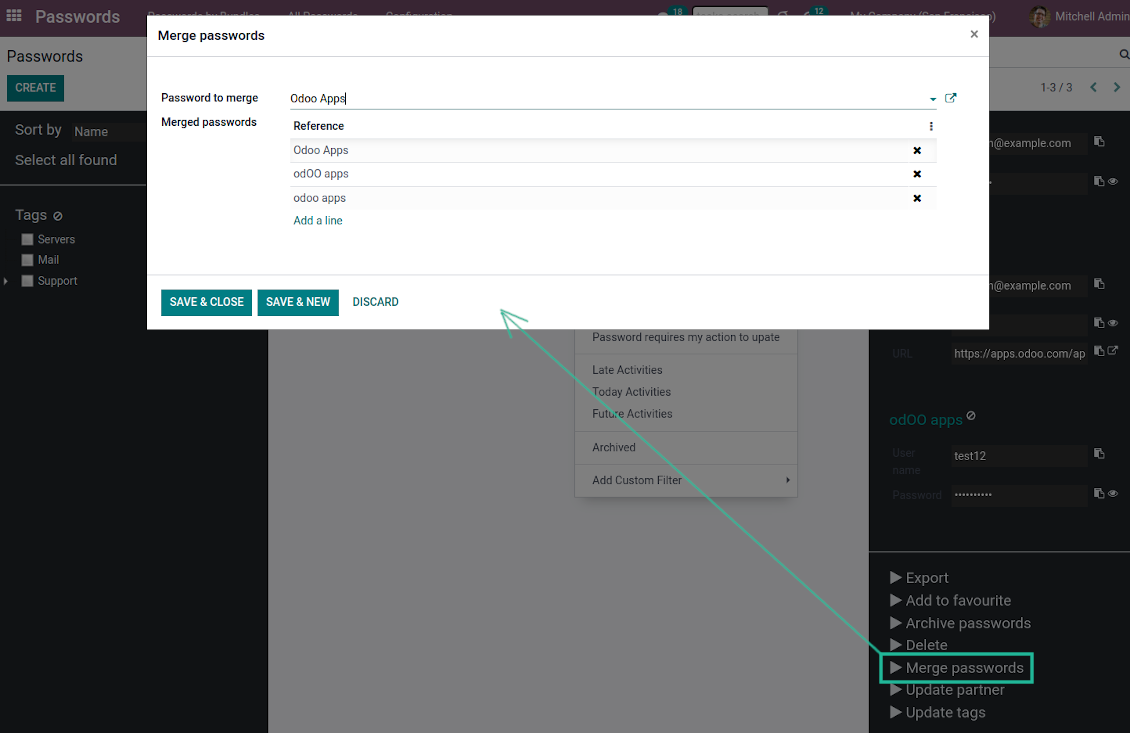
Task: Open the Sort by Name dropdown
Action: click(108, 132)
